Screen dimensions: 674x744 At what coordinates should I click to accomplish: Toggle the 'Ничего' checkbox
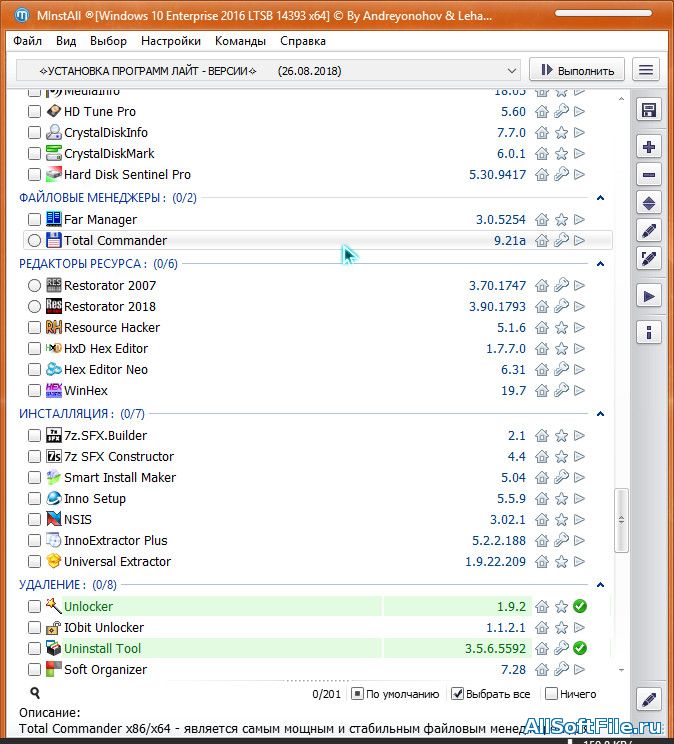(x=551, y=694)
